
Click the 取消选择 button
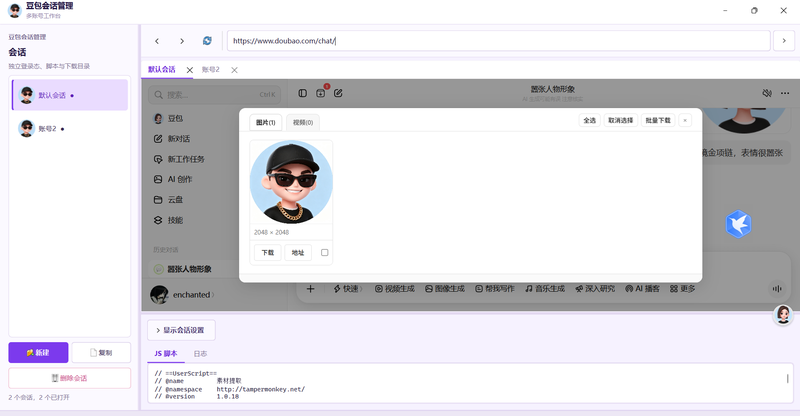tap(620, 120)
